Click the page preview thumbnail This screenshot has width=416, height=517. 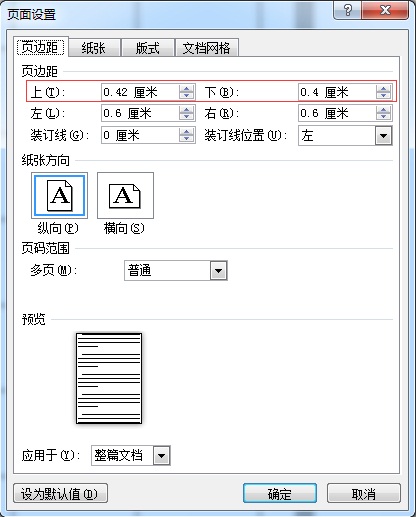click(x=109, y=378)
